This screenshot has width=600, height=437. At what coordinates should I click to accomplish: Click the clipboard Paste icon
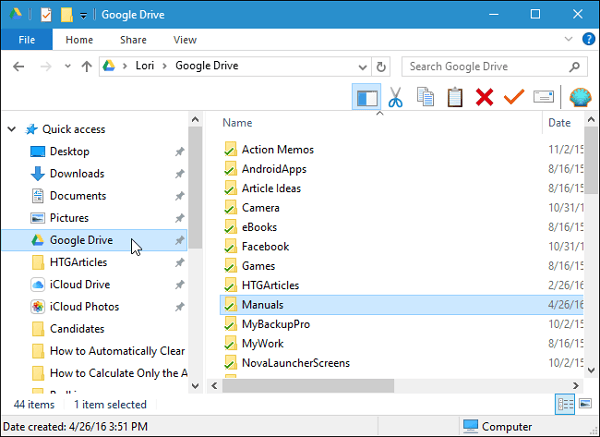(455, 98)
